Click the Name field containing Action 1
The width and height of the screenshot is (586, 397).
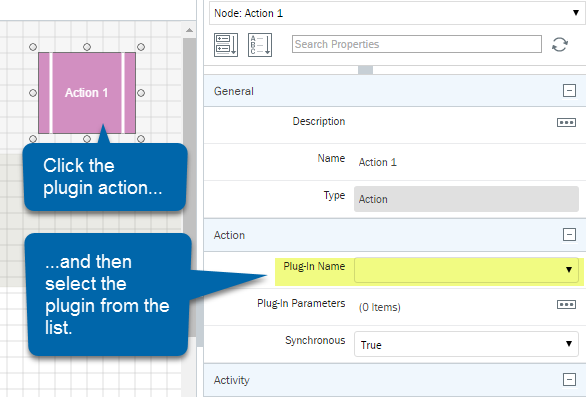466,162
